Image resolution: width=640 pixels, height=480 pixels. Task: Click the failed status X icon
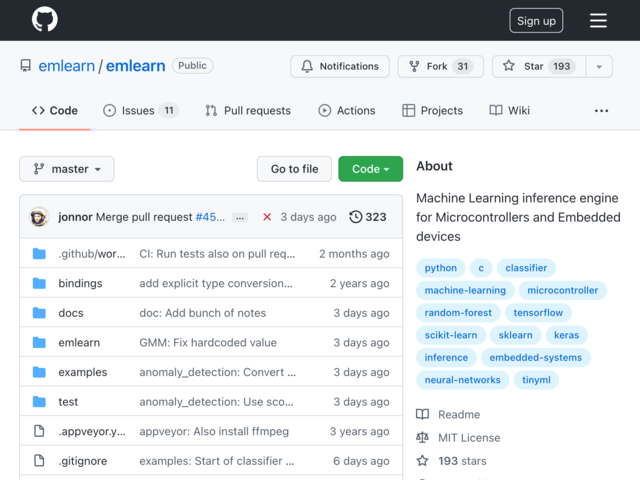click(267, 217)
